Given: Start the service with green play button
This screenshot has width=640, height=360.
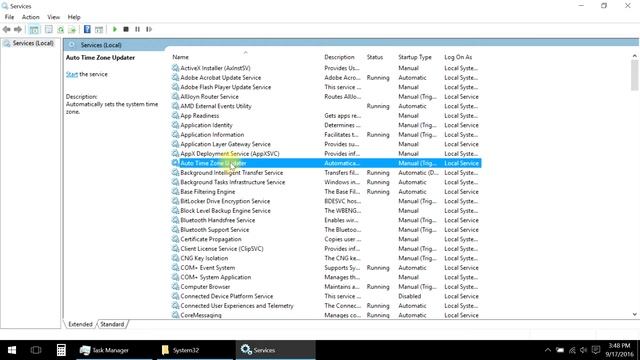Looking at the screenshot, I should (115, 29).
